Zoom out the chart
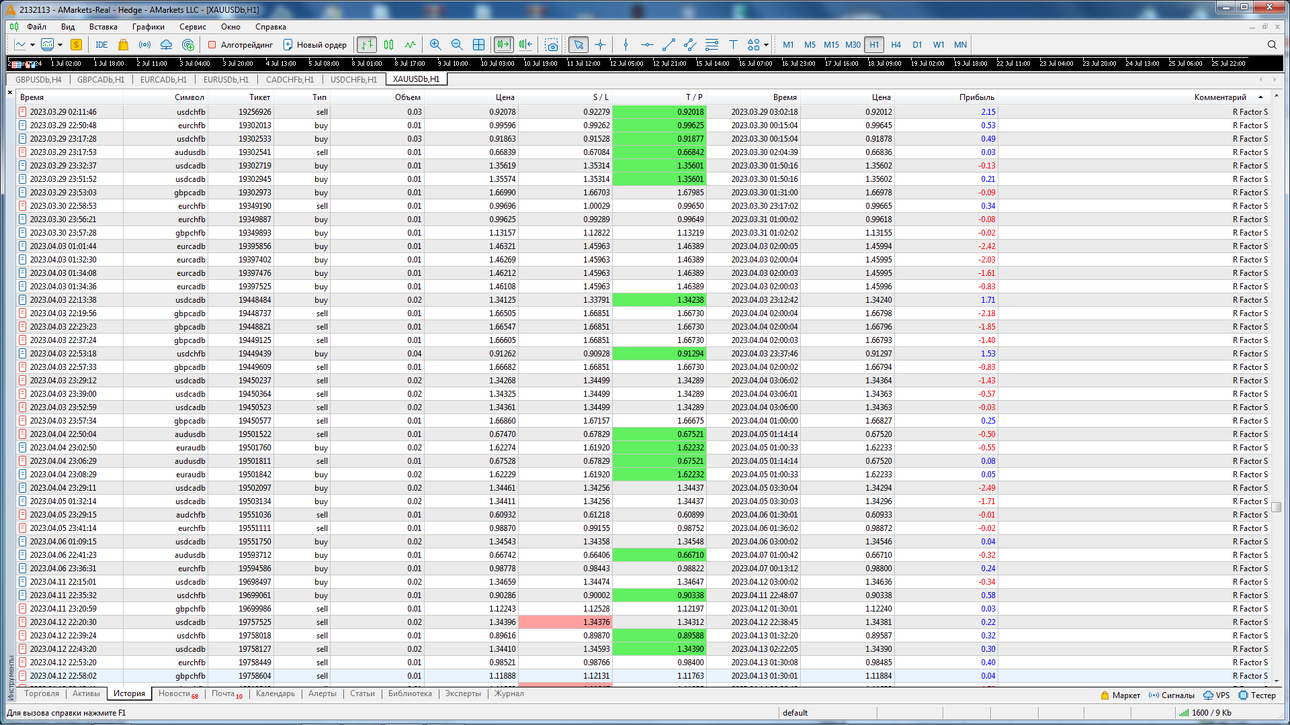The height and width of the screenshot is (725, 1290). (457, 45)
